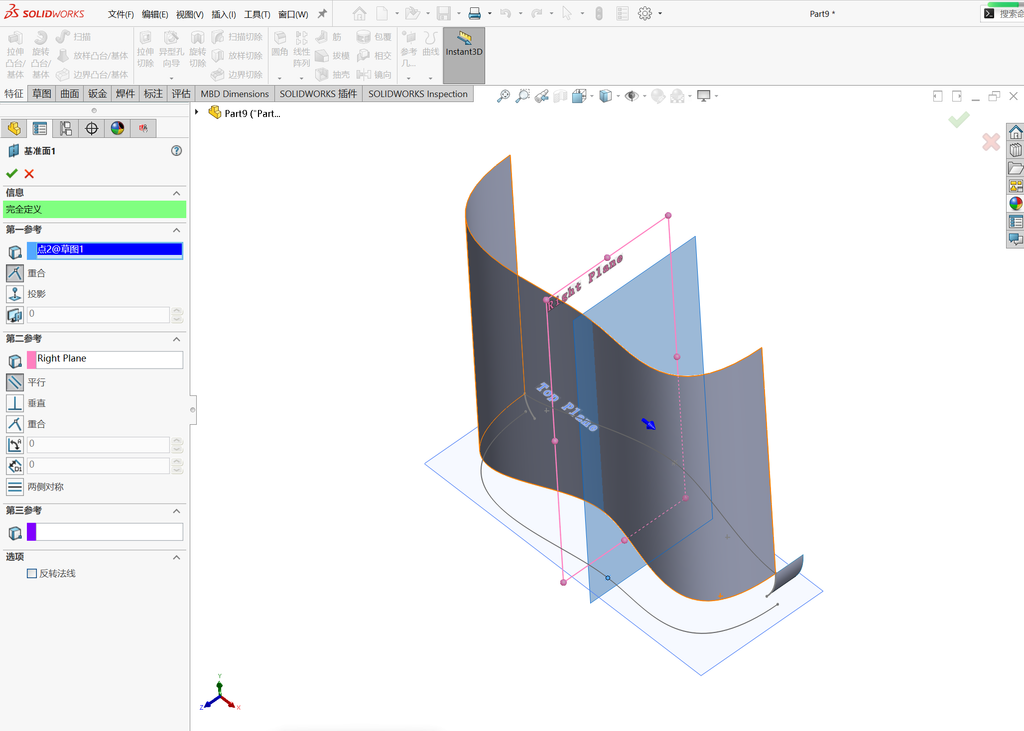The image size is (1024, 731).
Task: Switch to the PropertyManager tab icon
Action: click(x=40, y=128)
